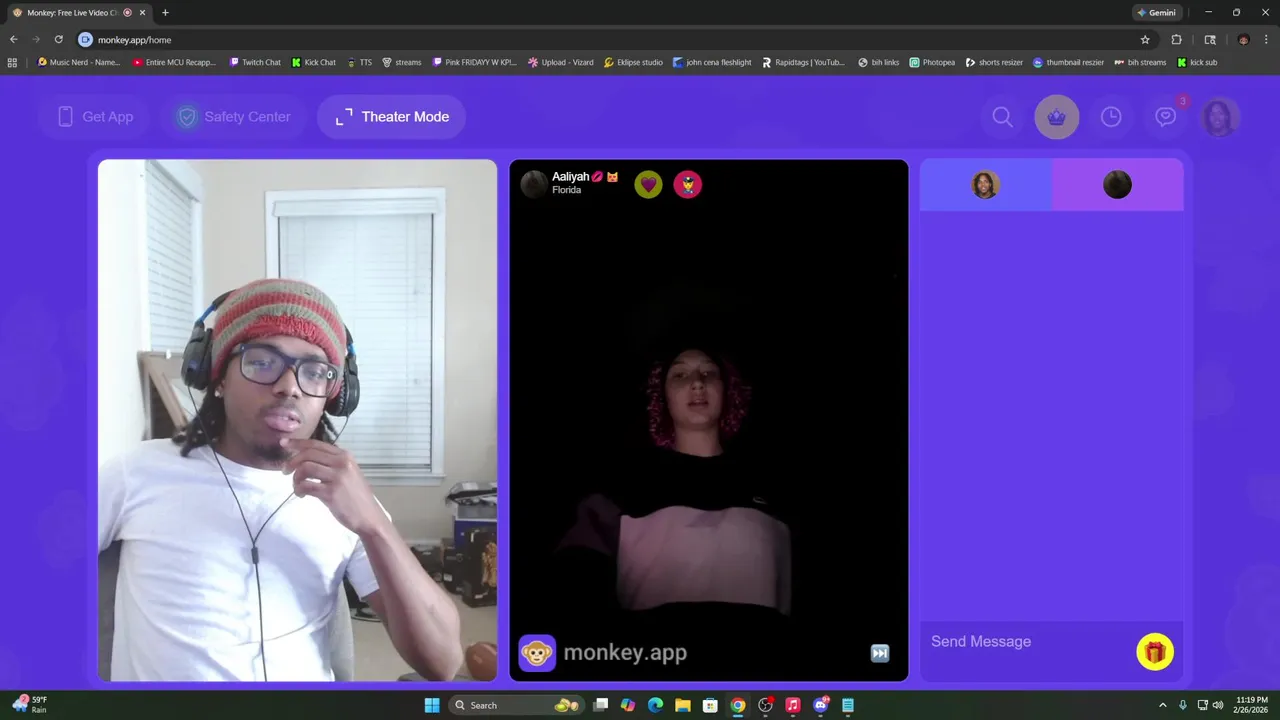Open Pink FRIDAYY bookmark
This screenshot has height=720, width=1280.
pyautogui.click(x=474, y=62)
